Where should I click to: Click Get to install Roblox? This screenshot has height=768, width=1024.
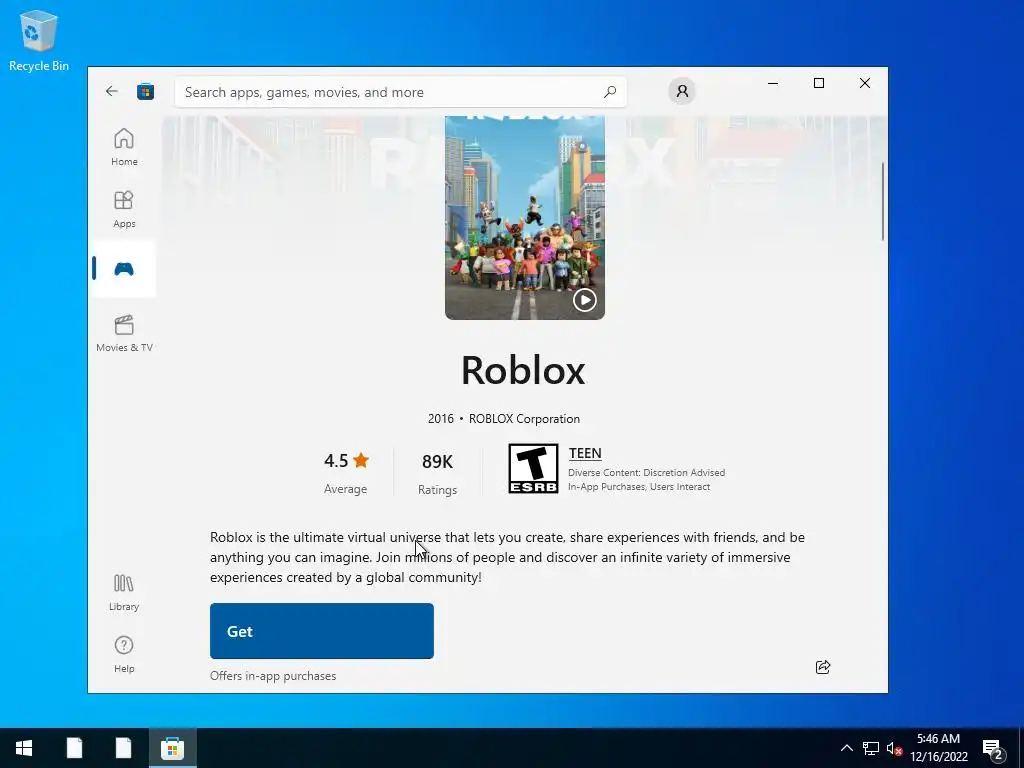pos(322,631)
